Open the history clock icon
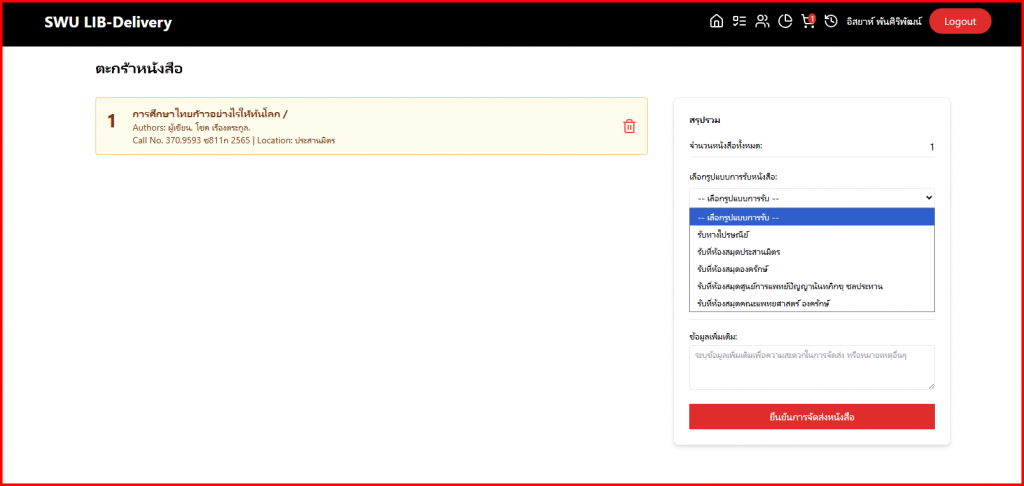 point(831,22)
